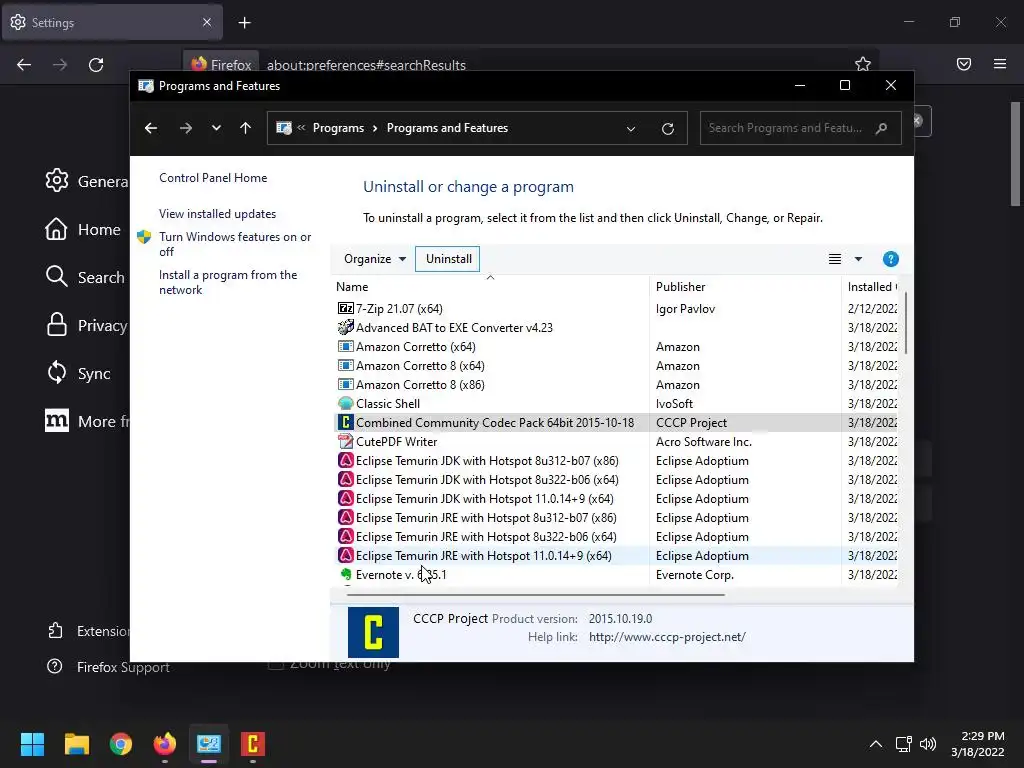The width and height of the screenshot is (1024, 768).
Task: Open Search section in Firefox Settings
Action: coord(85,277)
